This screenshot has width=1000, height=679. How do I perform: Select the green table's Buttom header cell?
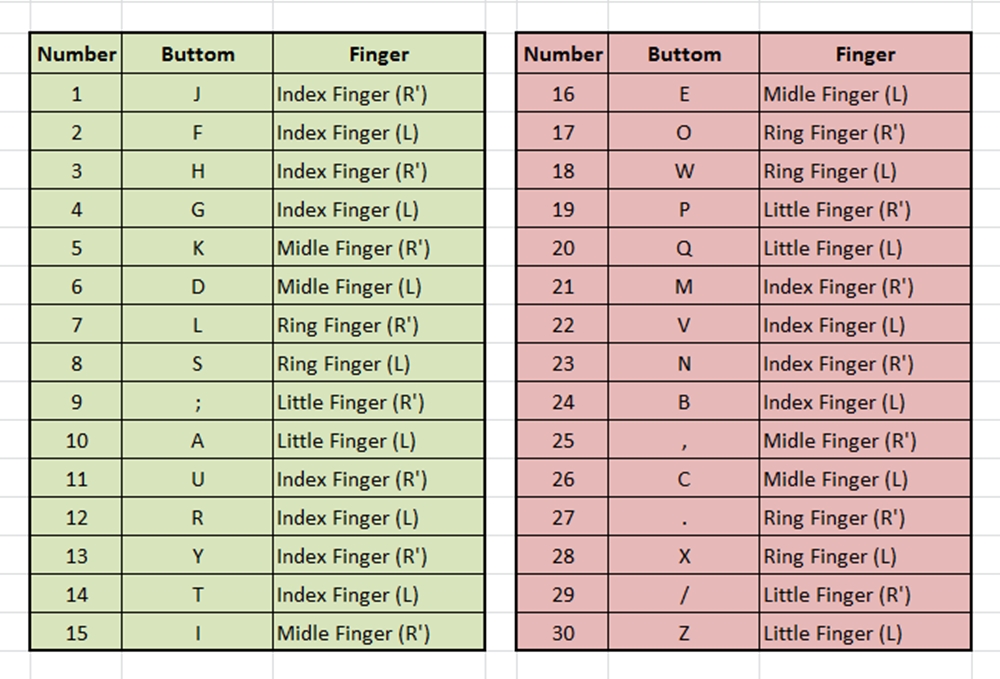197,54
